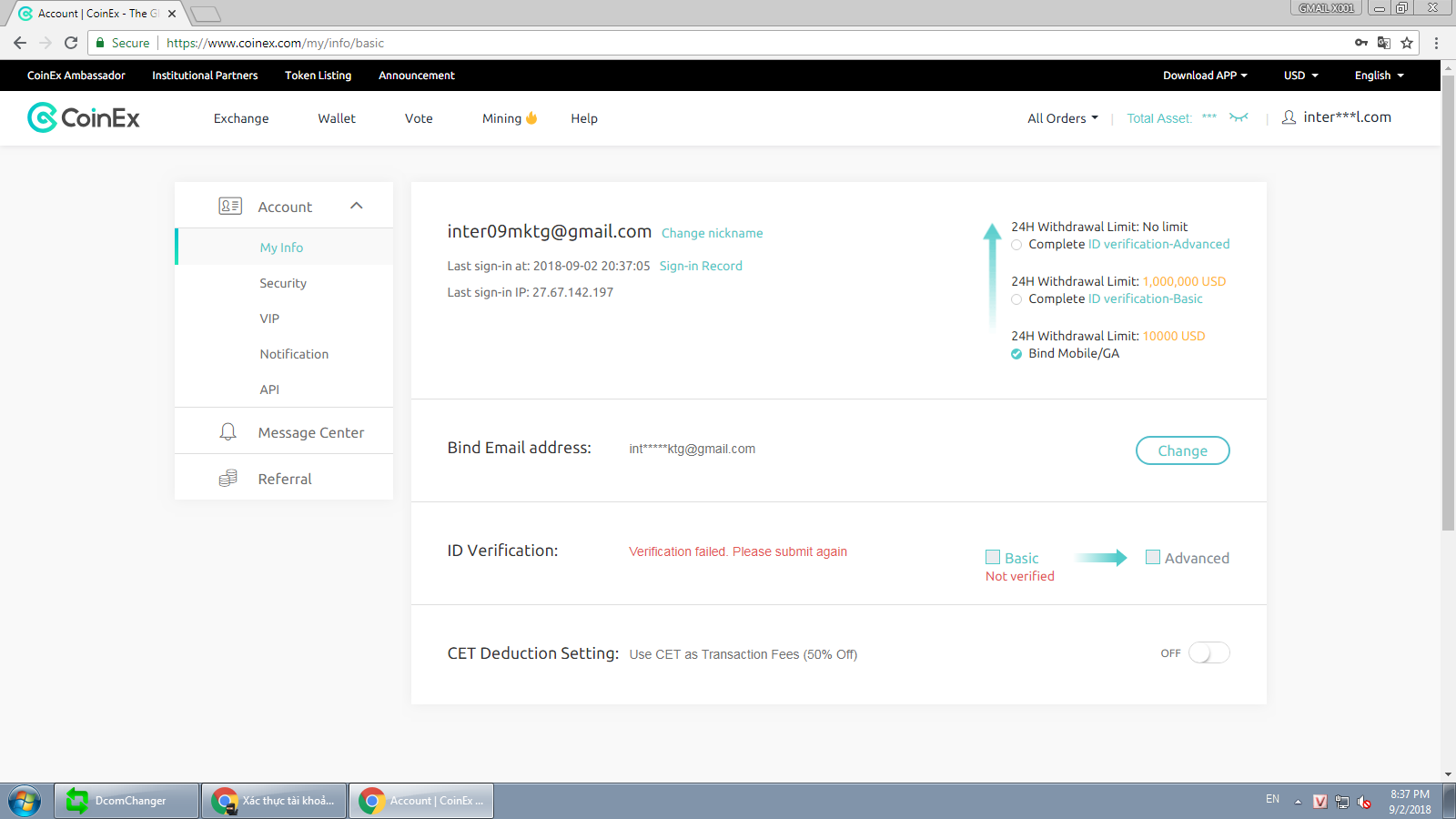This screenshot has height=819, width=1456.
Task: Open Chrome's three-dot menu
Action: [x=1436, y=43]
